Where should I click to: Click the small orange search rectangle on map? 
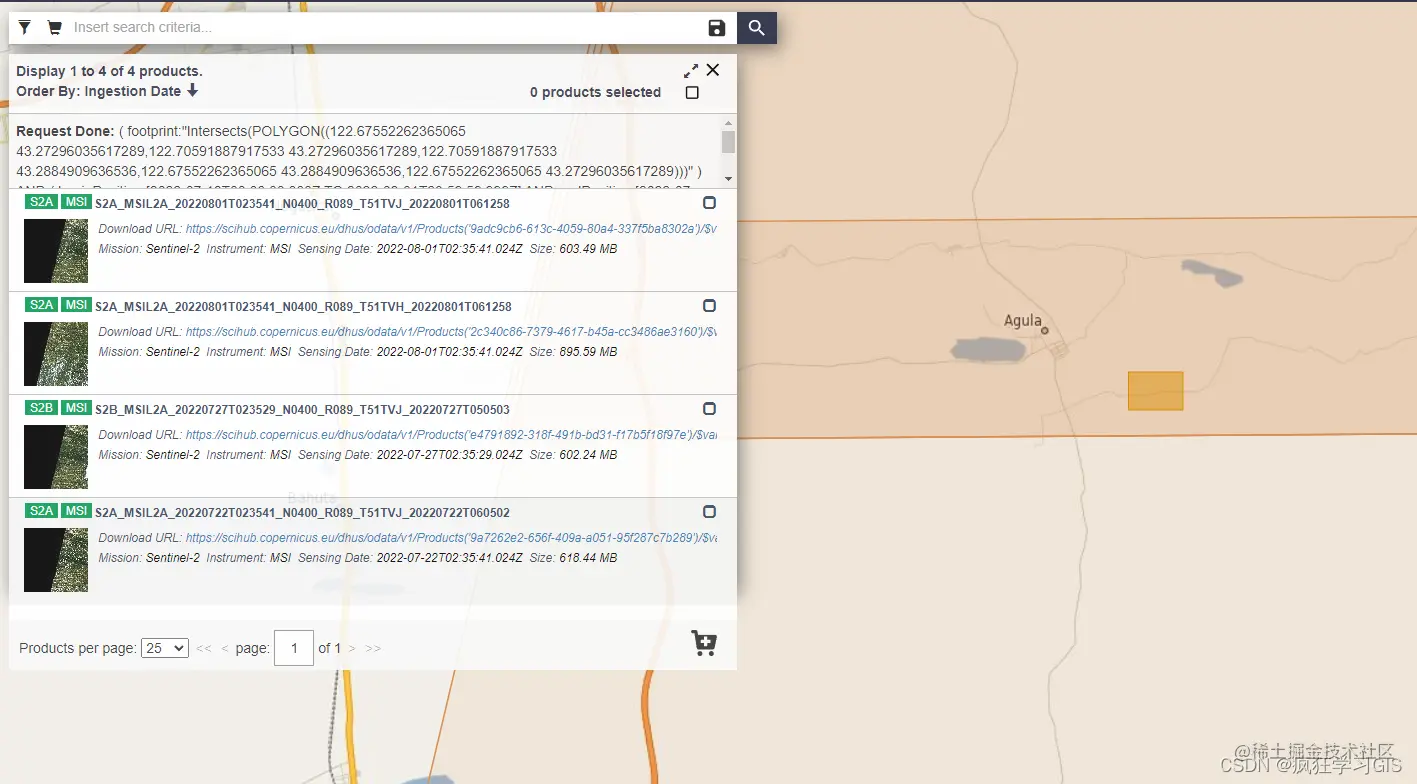1156,391
